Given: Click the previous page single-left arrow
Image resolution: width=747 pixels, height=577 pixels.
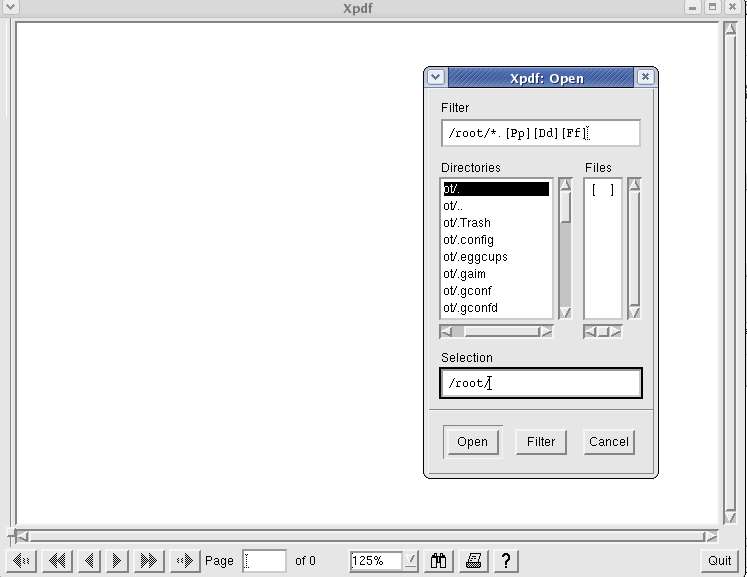Looking at the screenshot, I should (x=89, y=560).
